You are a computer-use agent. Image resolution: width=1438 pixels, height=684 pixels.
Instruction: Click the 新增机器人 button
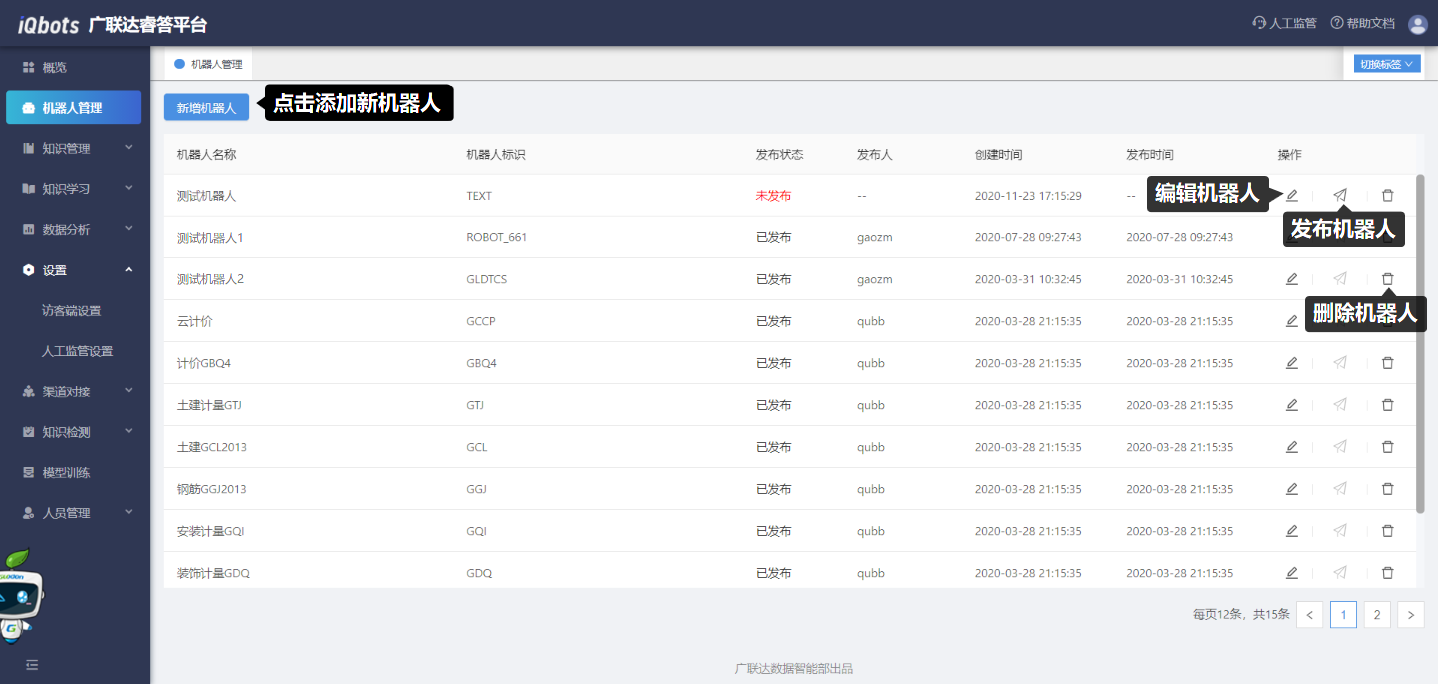coord(206,108)
